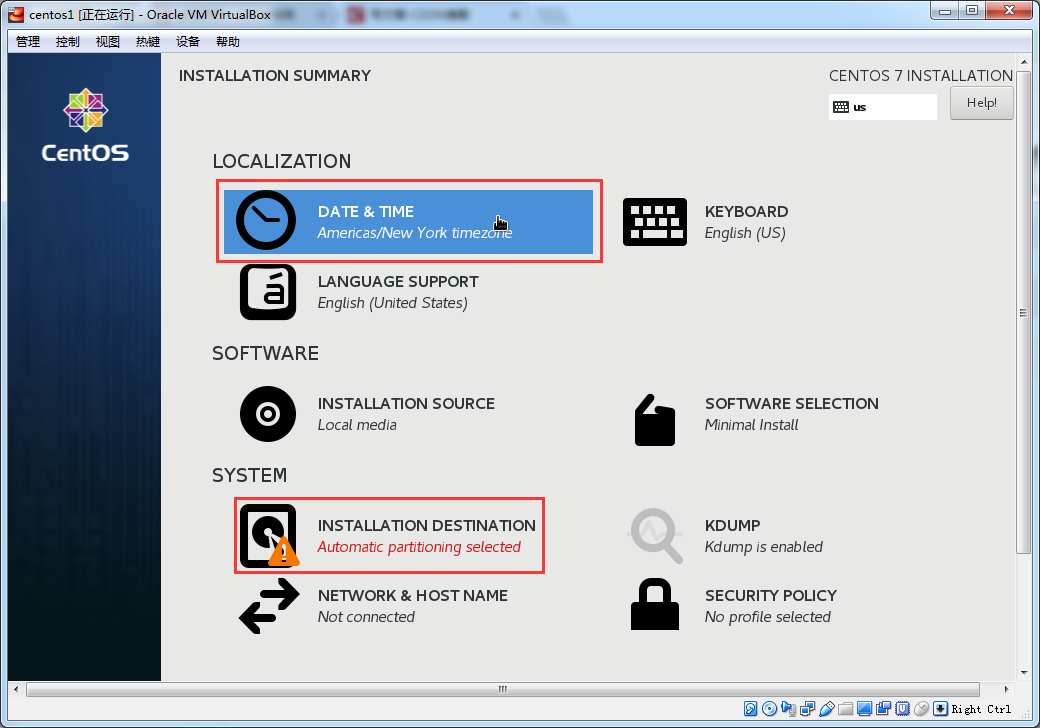Open the Installation Destination disk icon
The height and width of the screenshot is (728, 1040).
[x=268, y=536]
